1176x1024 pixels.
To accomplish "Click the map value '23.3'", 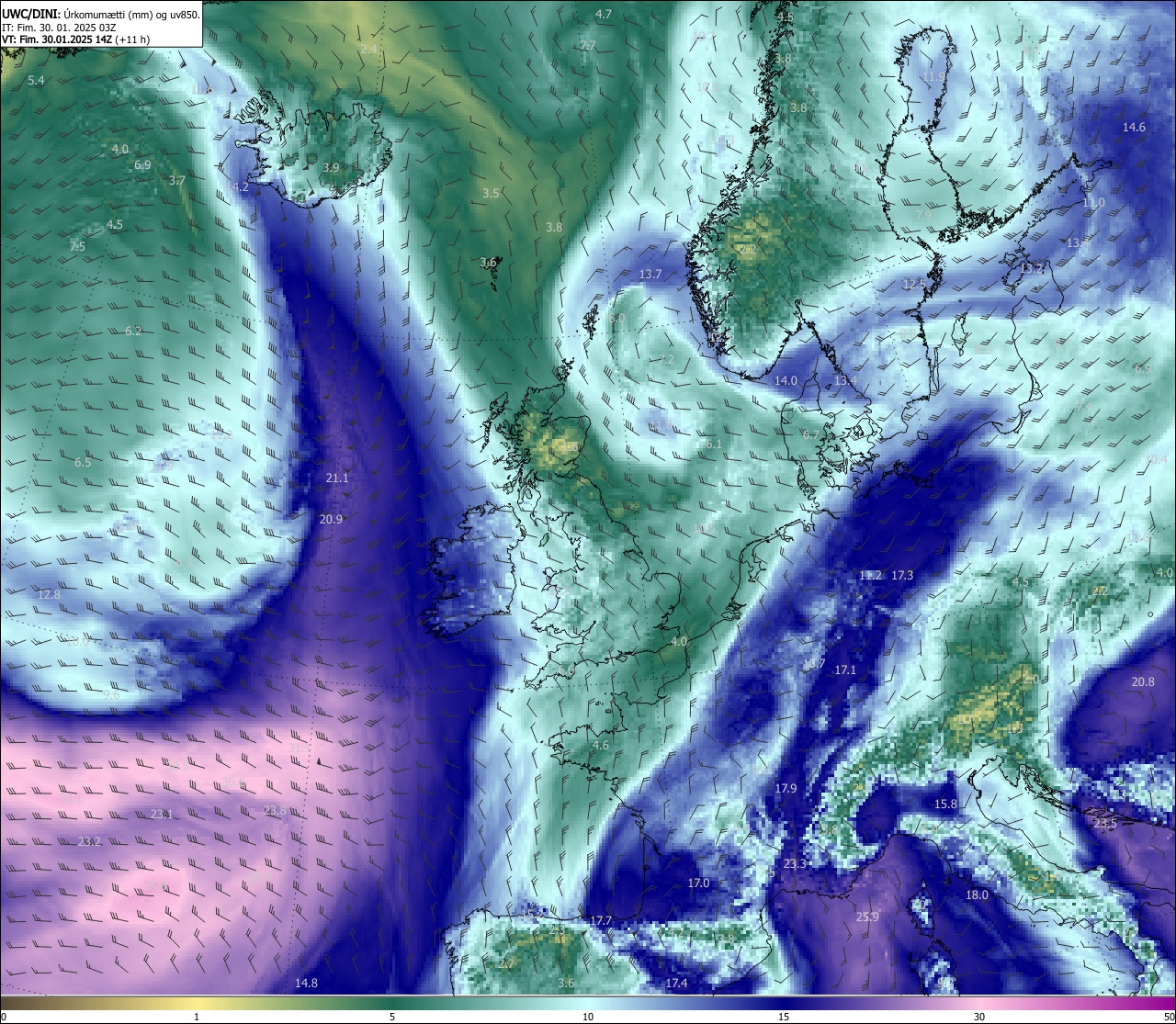I will pyautogui.click(x=795, y=864).
